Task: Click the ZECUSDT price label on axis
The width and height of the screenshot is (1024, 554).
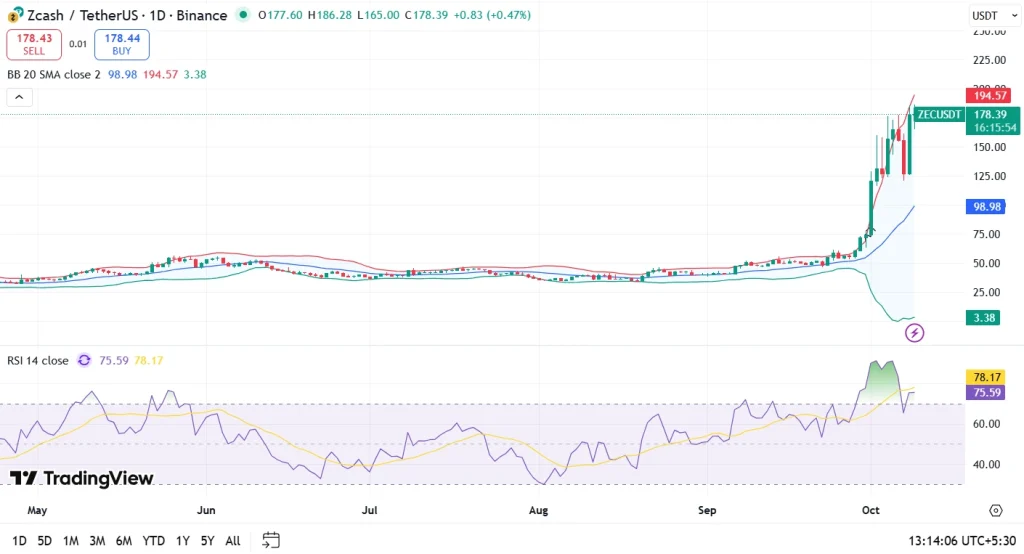Action: pos(939,115)
